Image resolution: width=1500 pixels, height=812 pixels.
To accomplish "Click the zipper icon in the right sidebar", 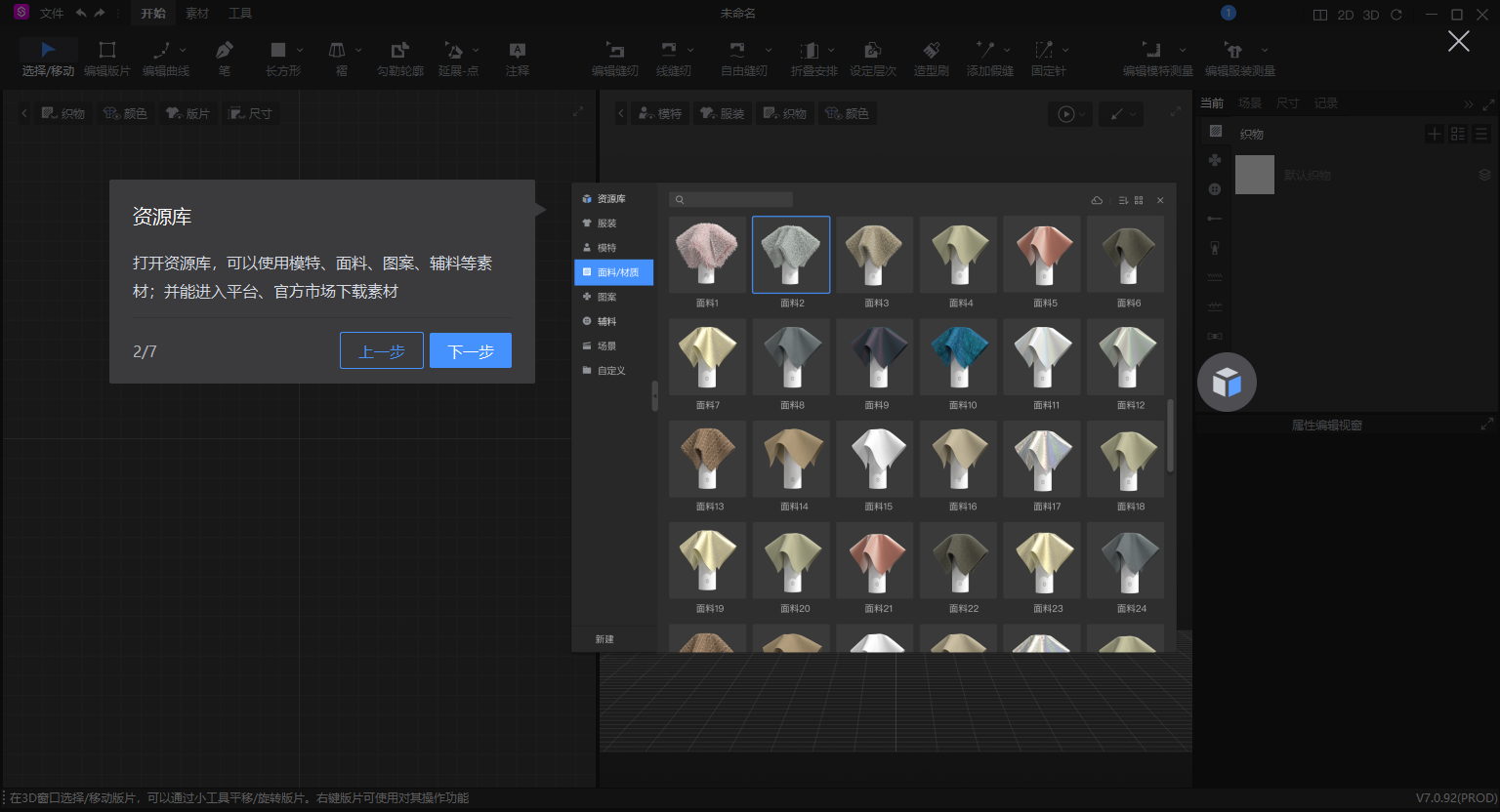I will click(x=1215, y=248).
